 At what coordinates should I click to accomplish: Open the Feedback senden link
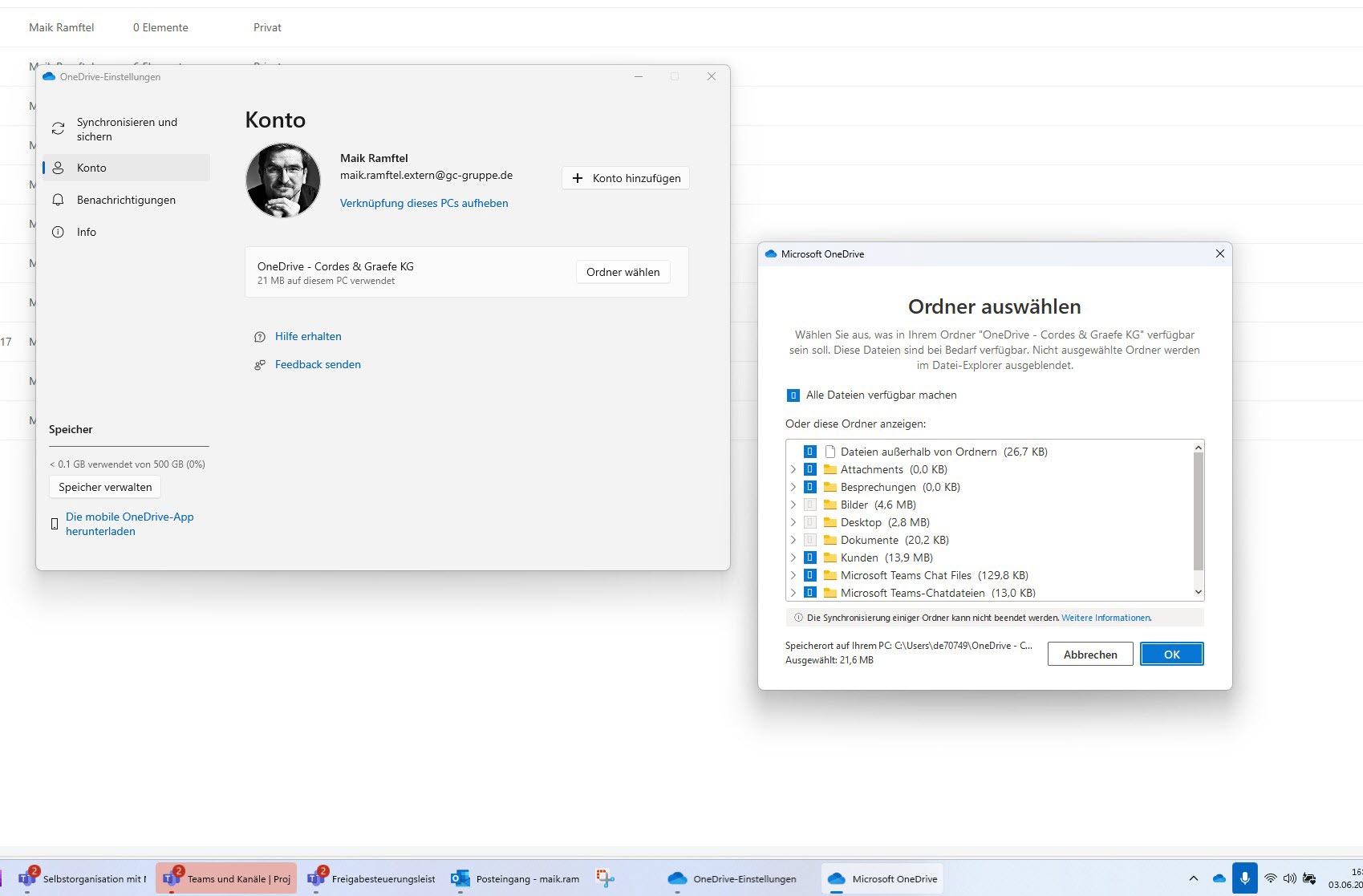(318, 364)
